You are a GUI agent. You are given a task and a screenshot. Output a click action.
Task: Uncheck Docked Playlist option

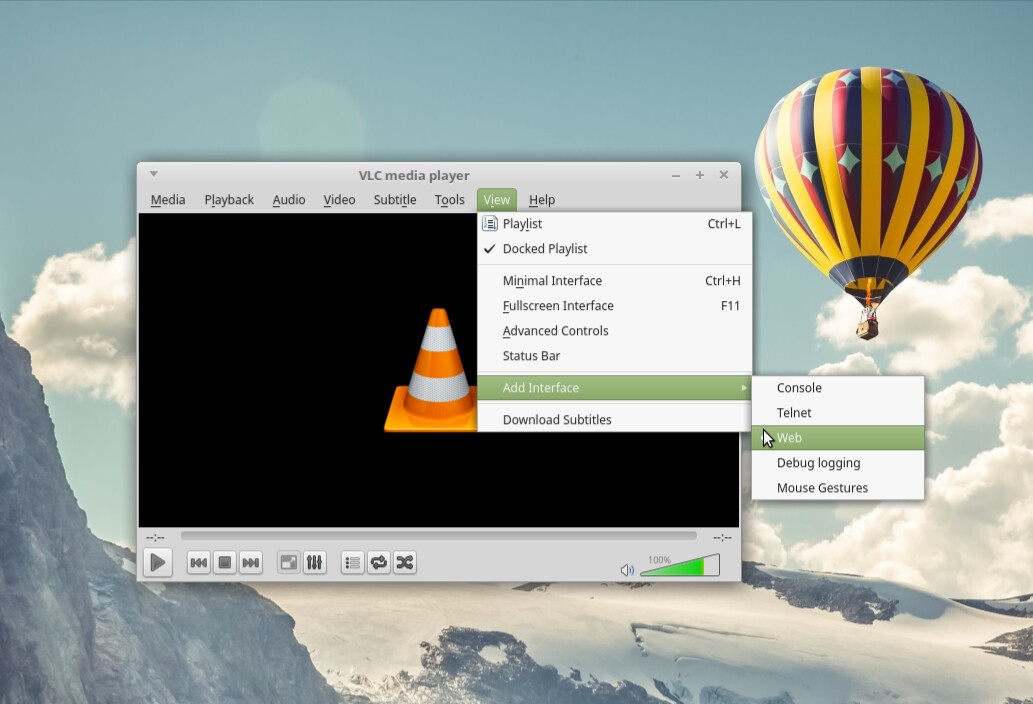(x=615, y=249)
